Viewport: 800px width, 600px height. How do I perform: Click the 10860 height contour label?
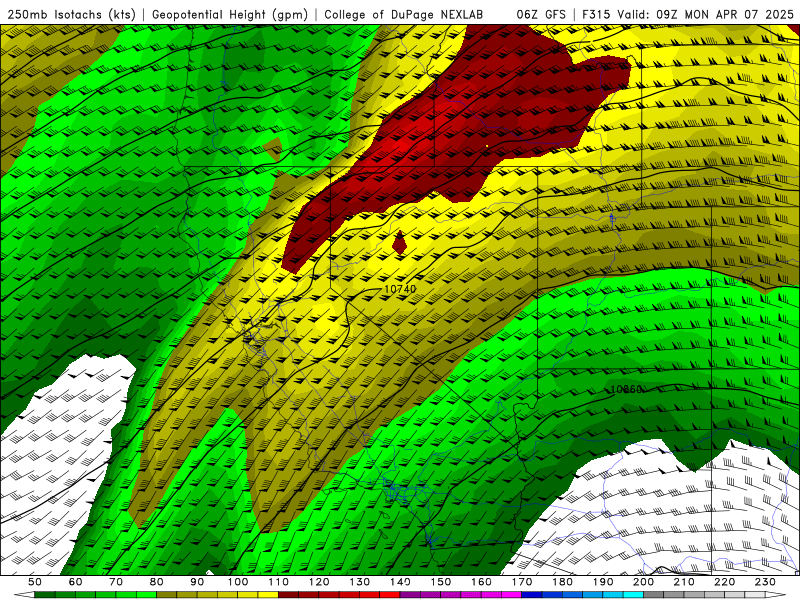click(x=626, y=389)
